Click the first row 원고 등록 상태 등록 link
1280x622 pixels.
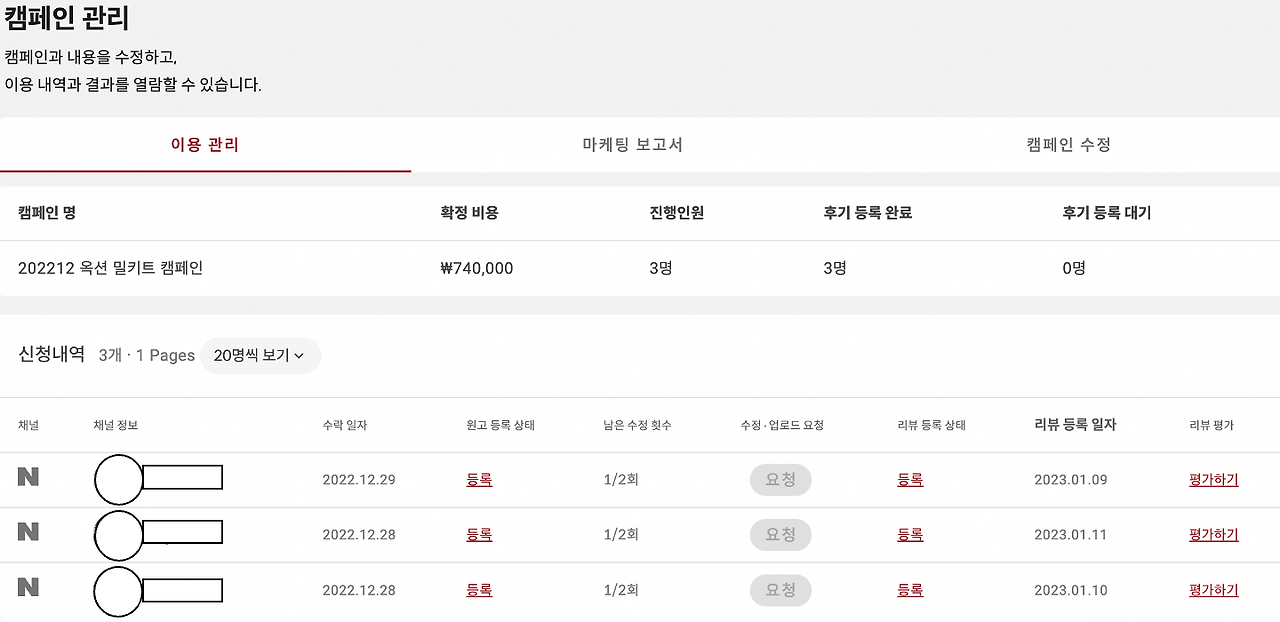[x=479, y=479]
